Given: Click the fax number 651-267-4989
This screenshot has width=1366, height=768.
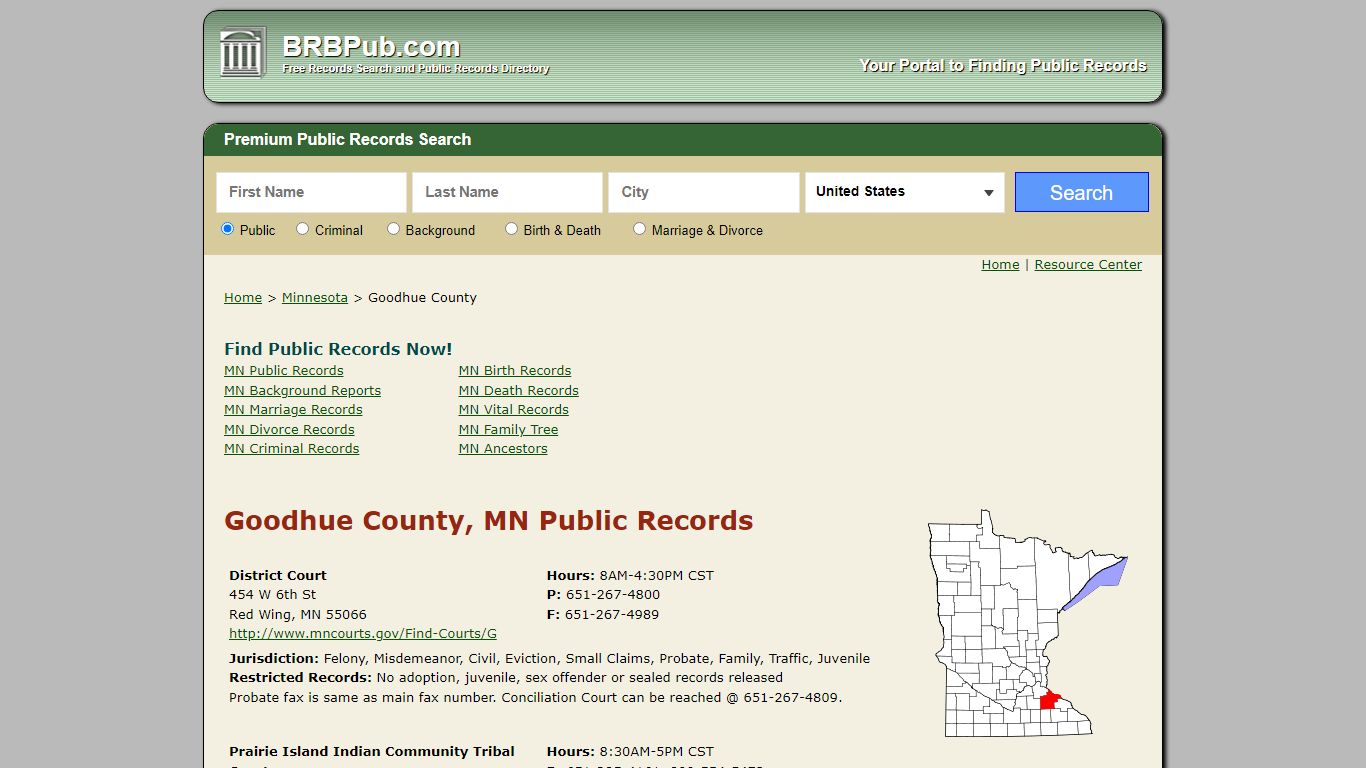Looking at the screenshot, I should pyautogui.click(x=612, y=615).
